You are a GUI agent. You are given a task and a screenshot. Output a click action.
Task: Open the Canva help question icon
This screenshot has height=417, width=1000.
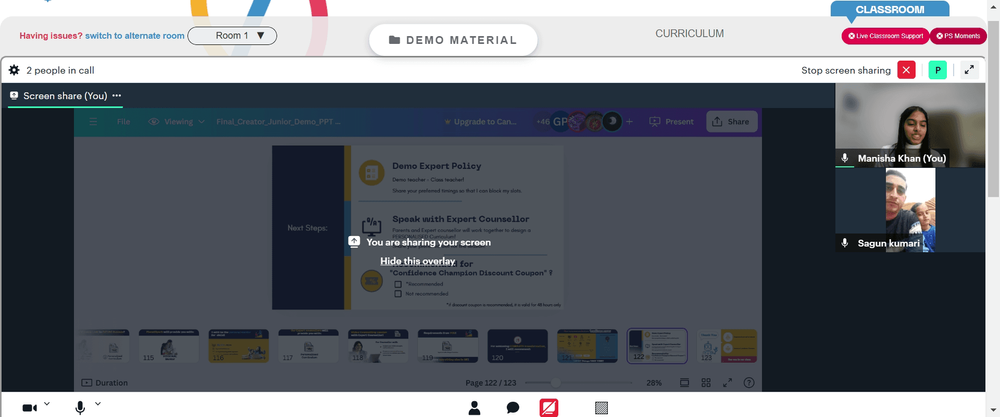[749, 383]
